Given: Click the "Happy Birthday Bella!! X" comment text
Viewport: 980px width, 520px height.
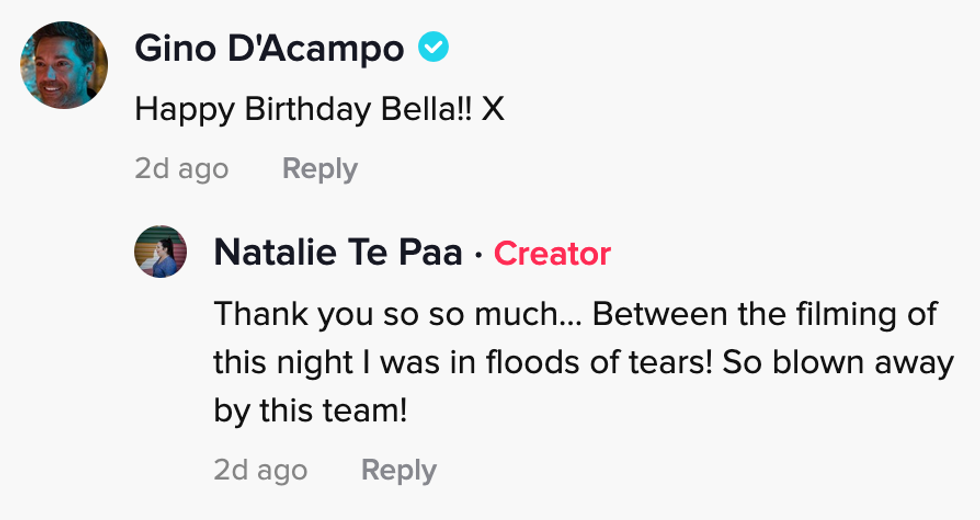Looking at the screenshot, I should (x=320, y=109).
